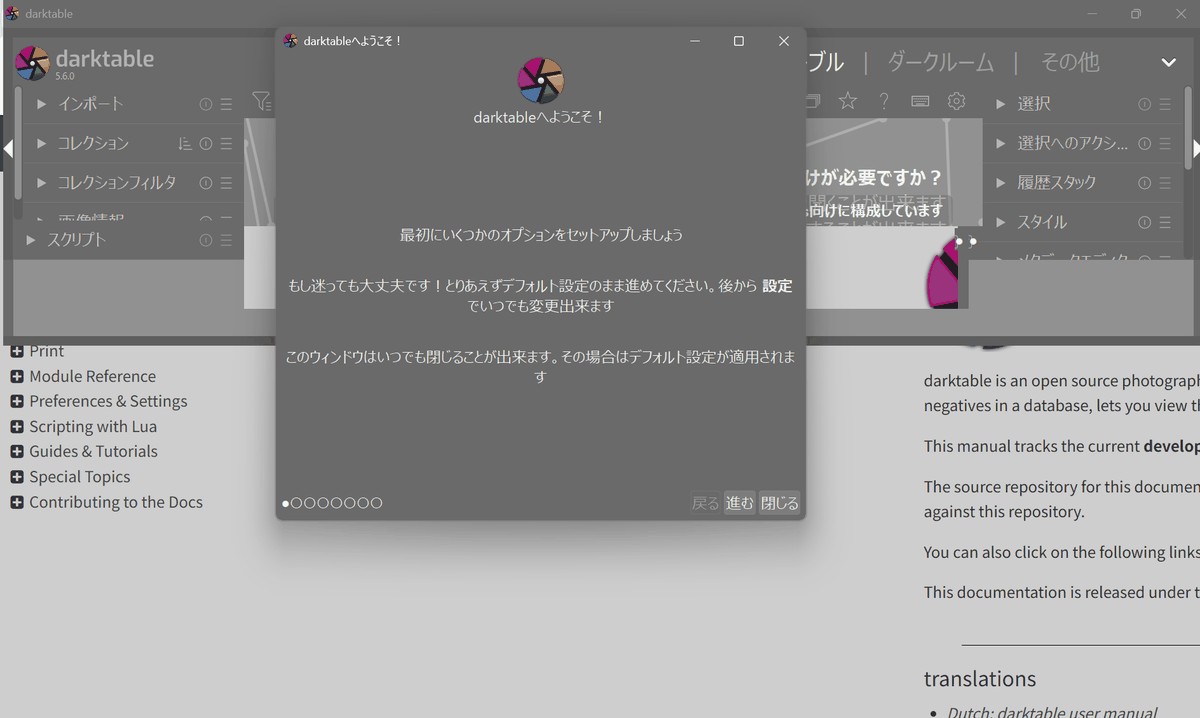Viewport: 1200px width, 718px height.
Task: Expand Preferences & Settings in docs sidebar
Action: [x=17, y=402]
